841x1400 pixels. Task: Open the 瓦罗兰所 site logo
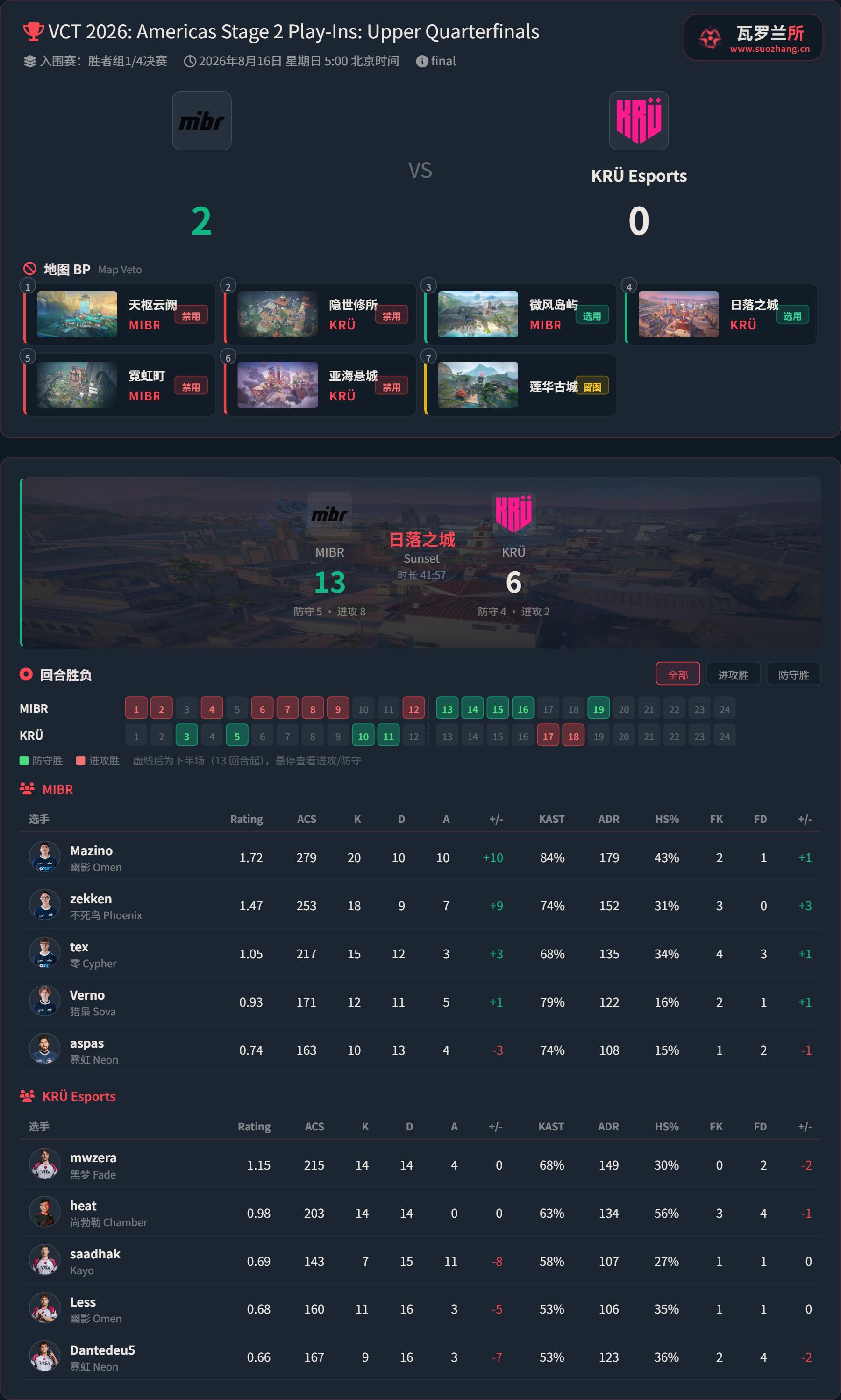753,37
